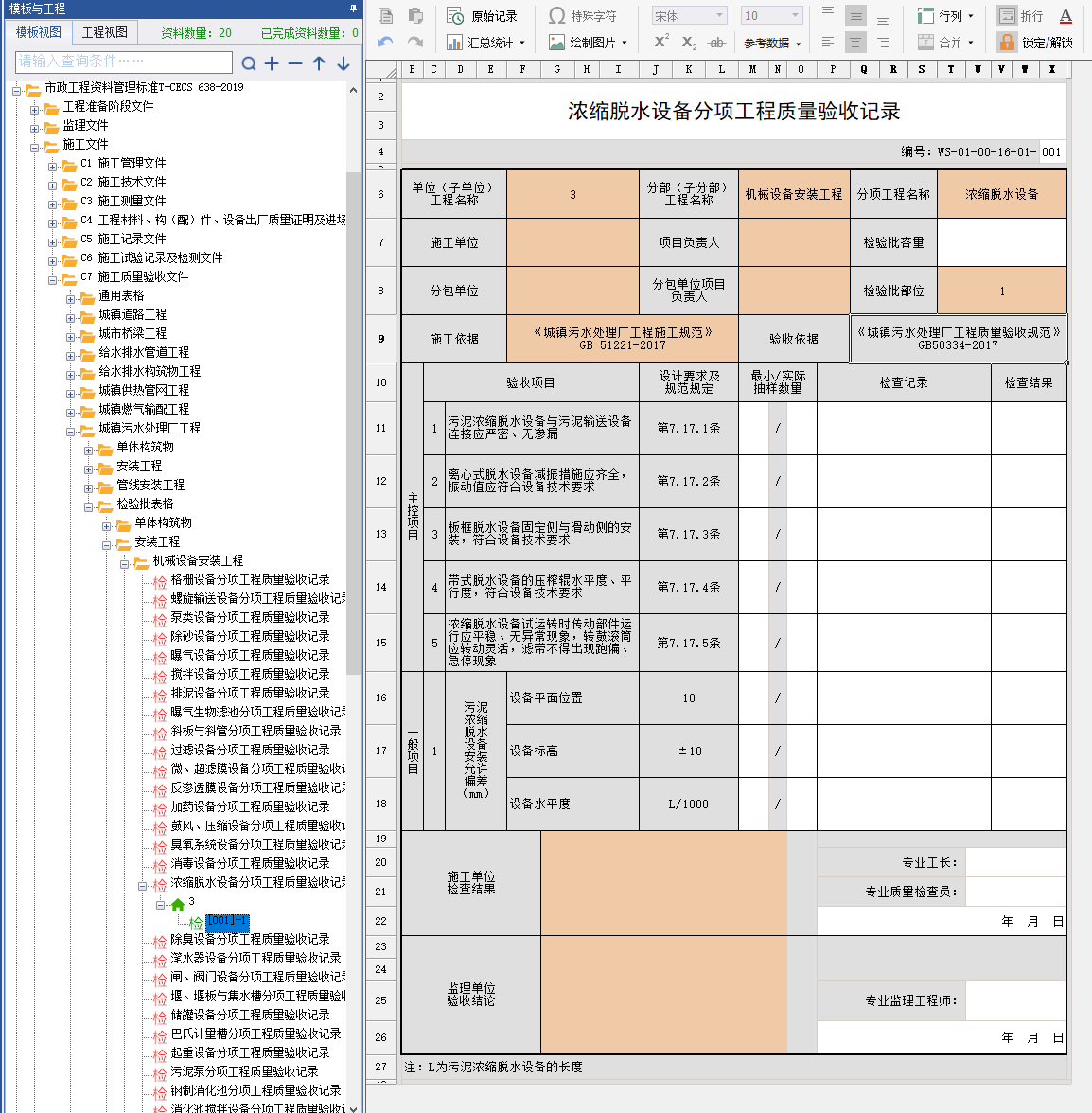Select 消毒设备分项工程质量验收记录 item
The width and height of the screenshot is (1092, 1113).
[250, 863]
